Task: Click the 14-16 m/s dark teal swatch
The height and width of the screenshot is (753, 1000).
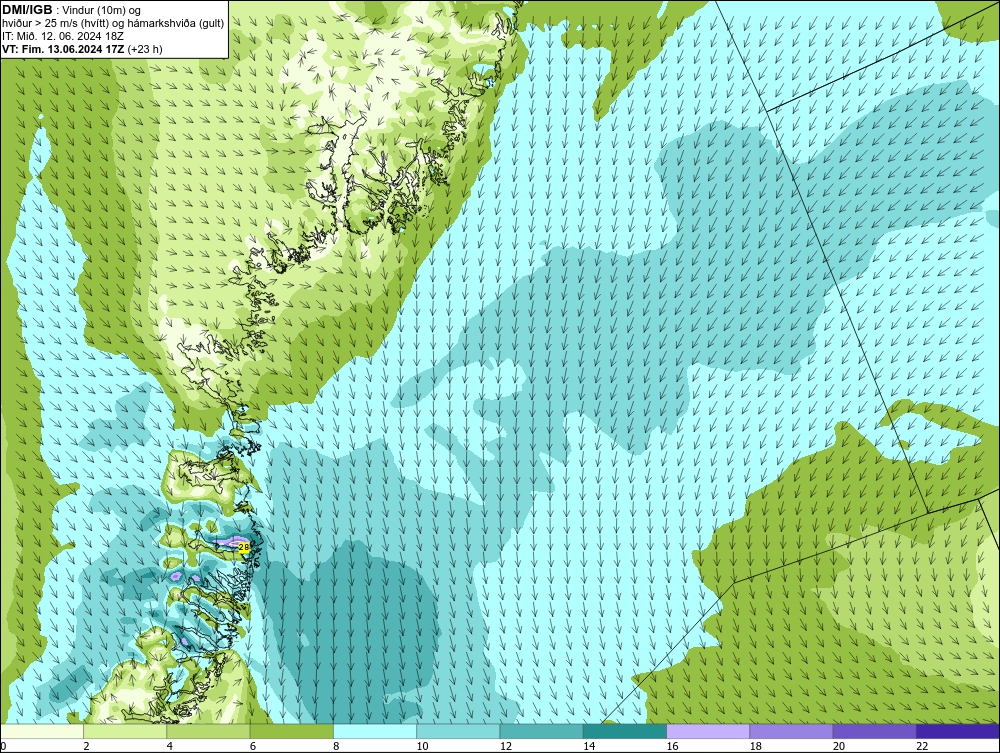Action: [625, 731]
